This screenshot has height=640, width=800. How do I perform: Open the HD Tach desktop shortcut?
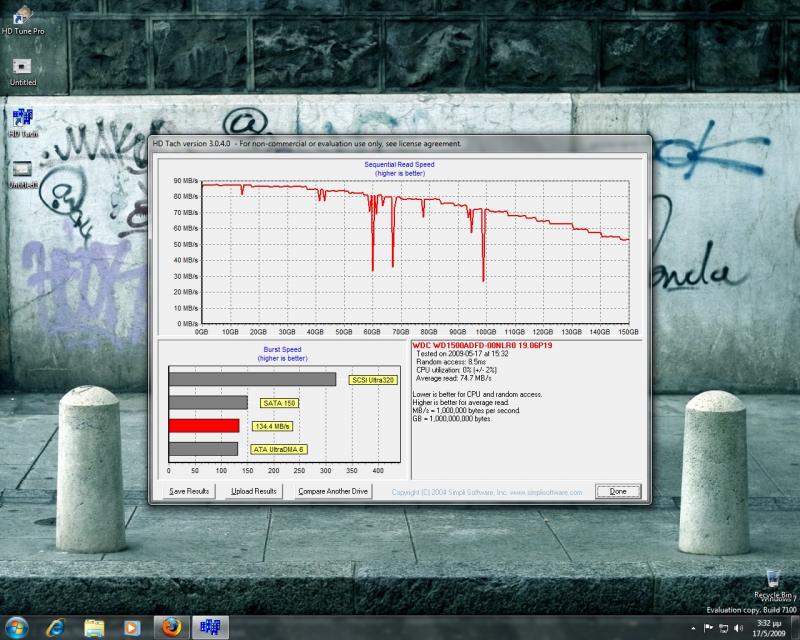(x=22, y=123)
